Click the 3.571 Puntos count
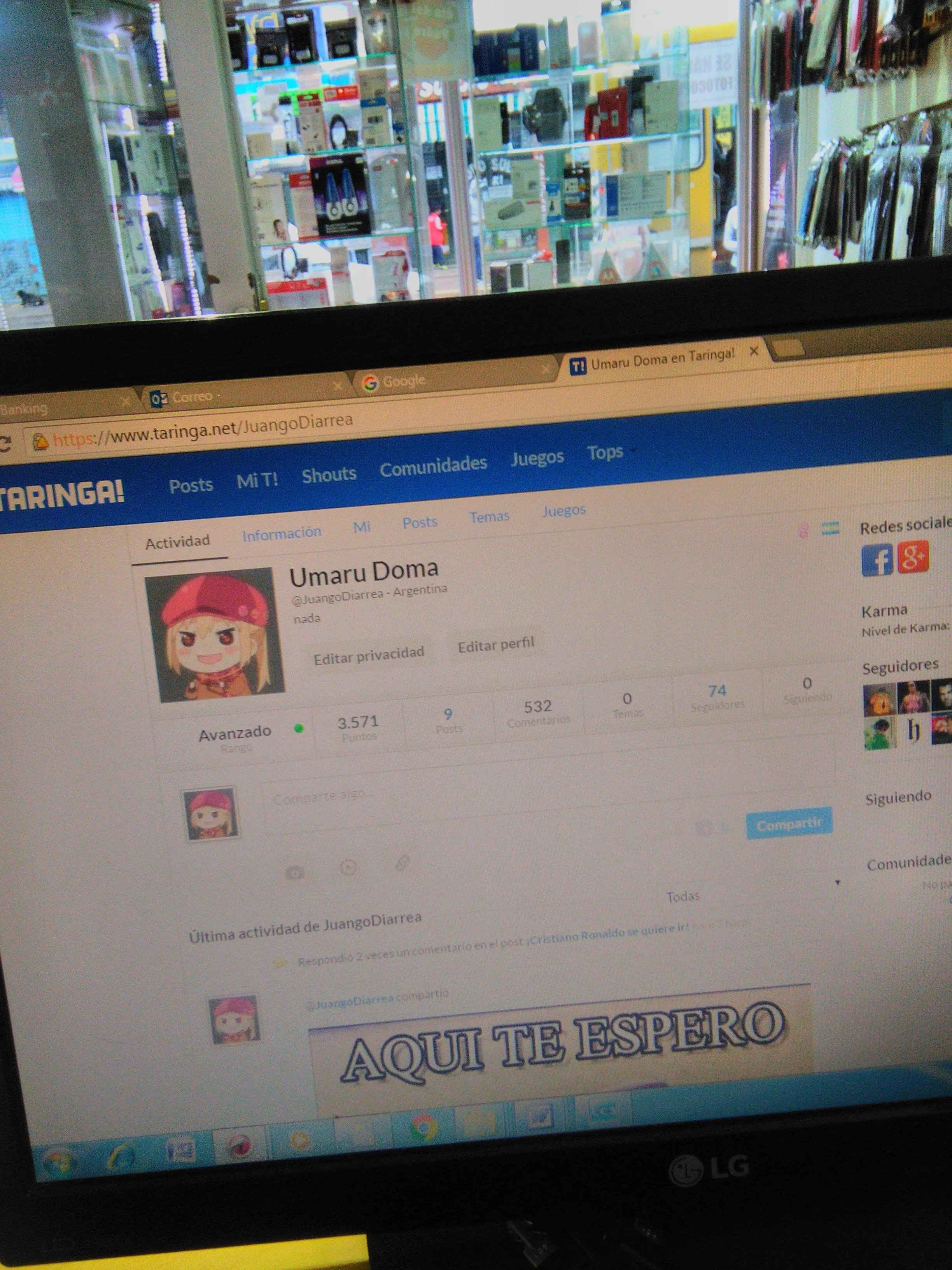 pyautogui.click(x=358, y=728)
